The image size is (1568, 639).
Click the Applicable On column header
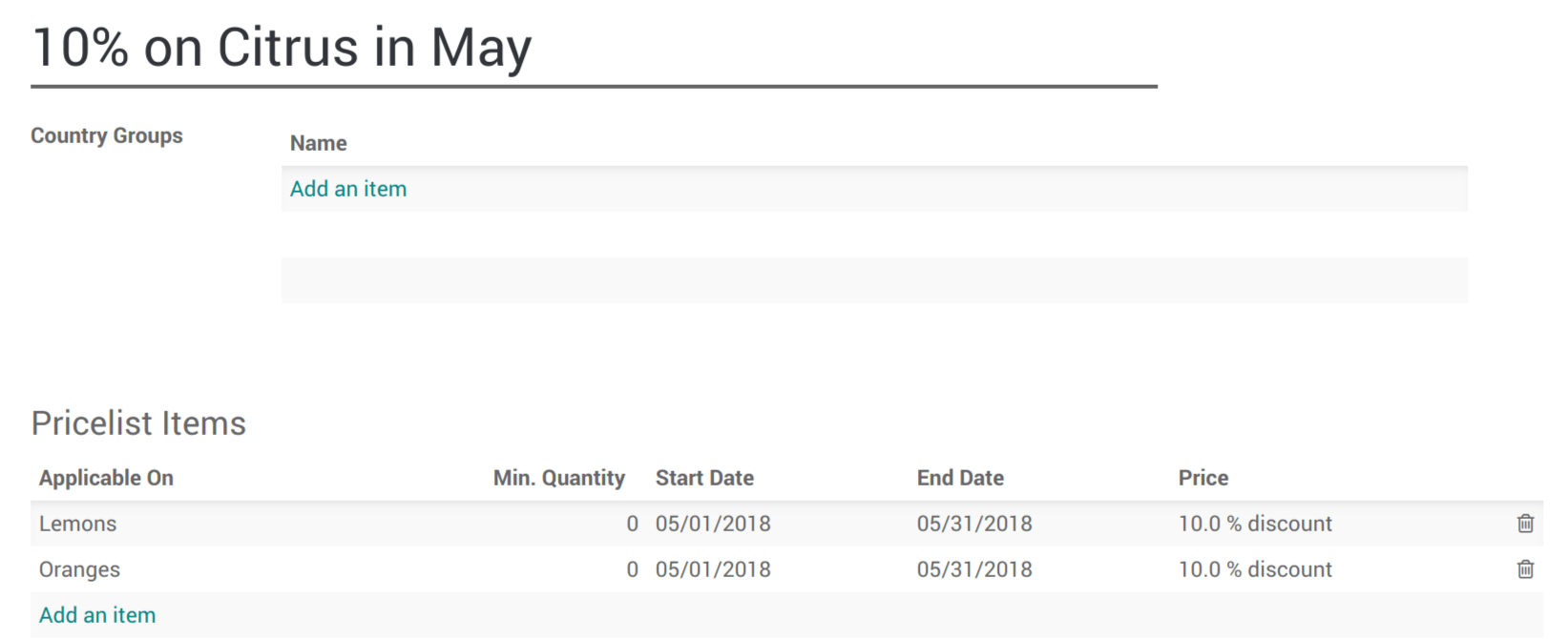click(x=106, y=478)
